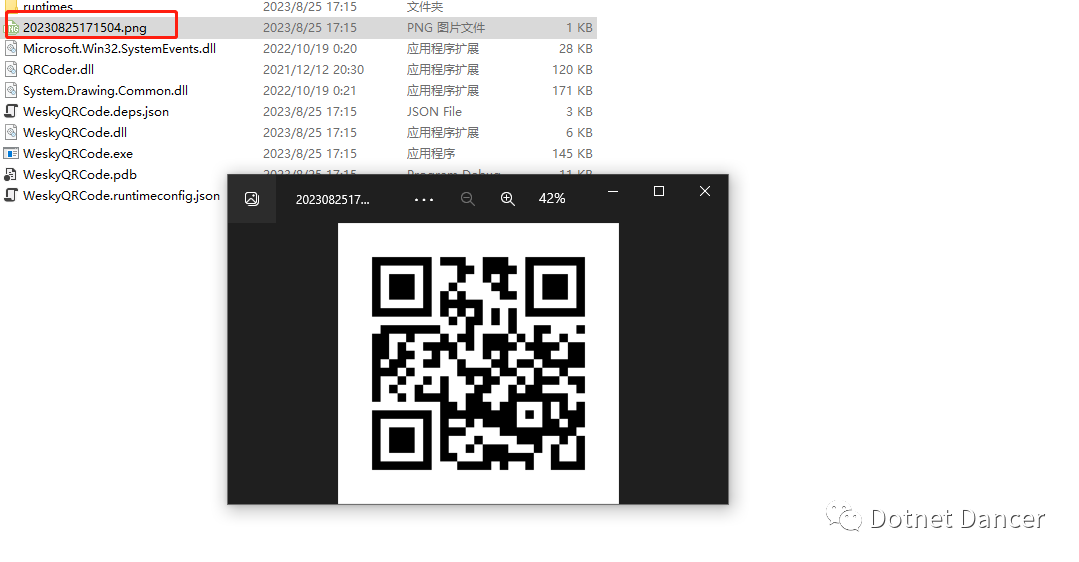This screenshot has width=1079, height=562.
Task: Click the 145 KB size cell
Action: (573, 153)
